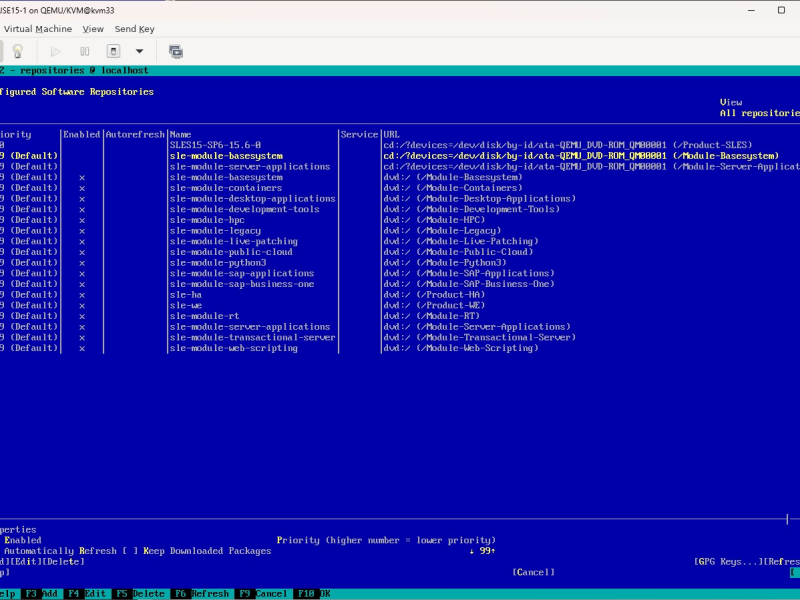Choose F4 Edit in the function key bar
This screenshot has height=600, width=800.
coord(87,594)
